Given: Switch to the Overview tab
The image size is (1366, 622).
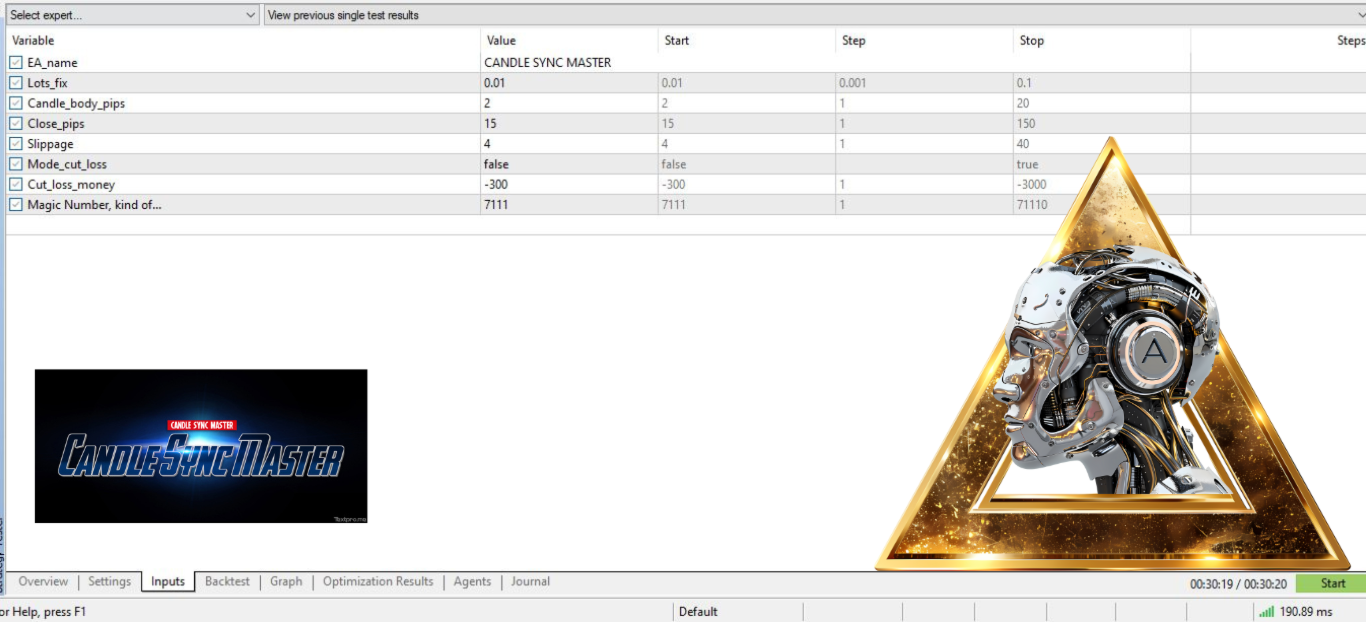Looking at the screenshot, I should [43, 582].
